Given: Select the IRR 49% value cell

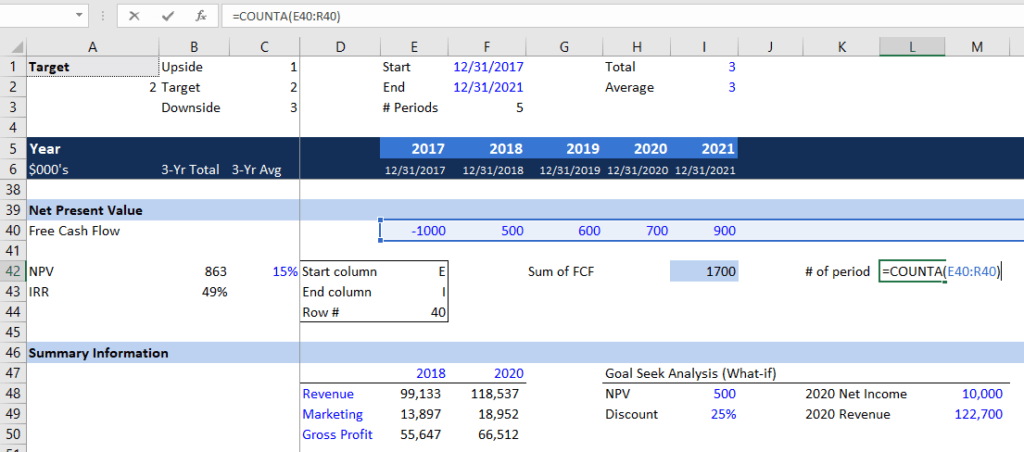Looking at the screenshot, I should (194, 292).
